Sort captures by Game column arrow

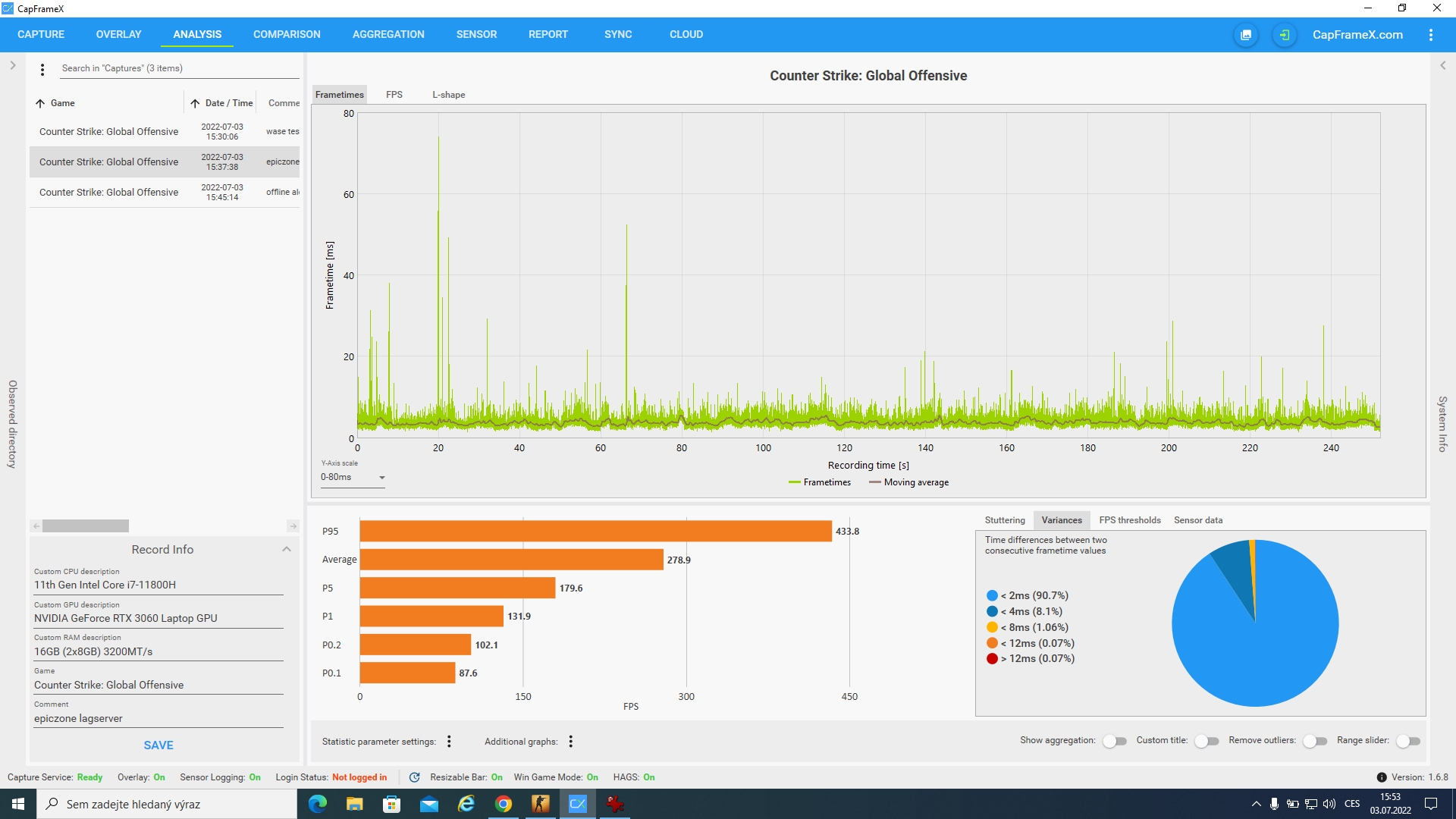(40, 103)
